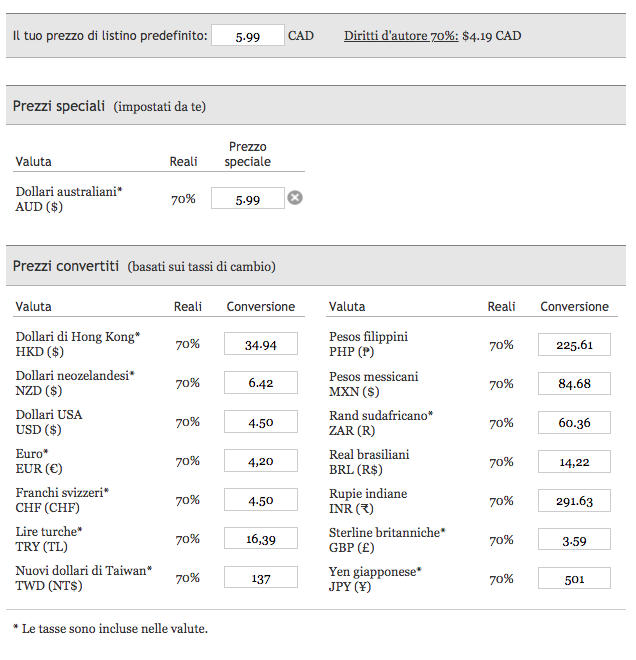636x660 pixels.
Task: Edit the Philippine peso PHP price field
Action: click(574, 344)
